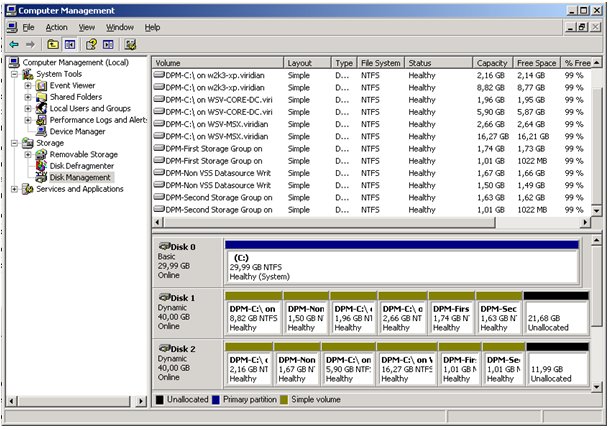Open the View menu
The image size is (610, 430).
tap(87, 28)
